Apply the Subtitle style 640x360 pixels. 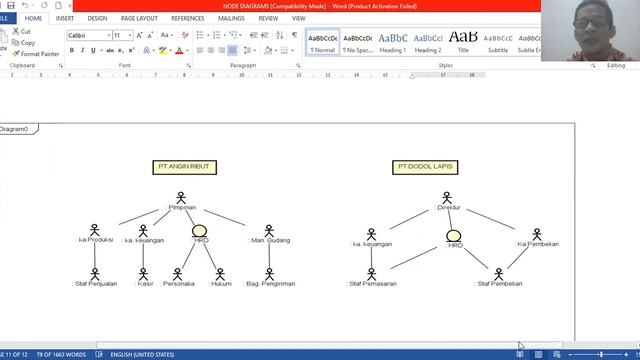[x=498, y=42]
